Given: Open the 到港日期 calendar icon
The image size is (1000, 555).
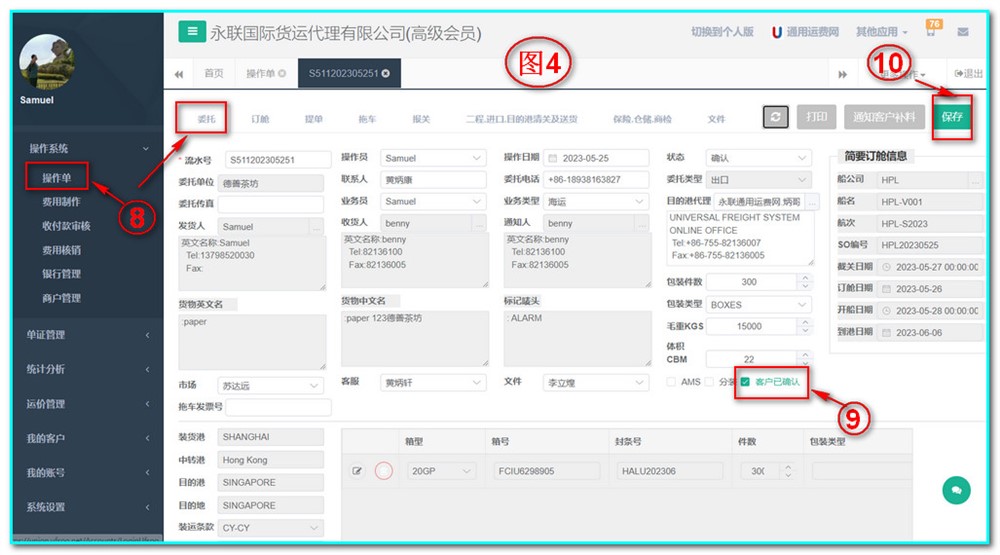Looking at the screenshot, I should tap(886, 332).
